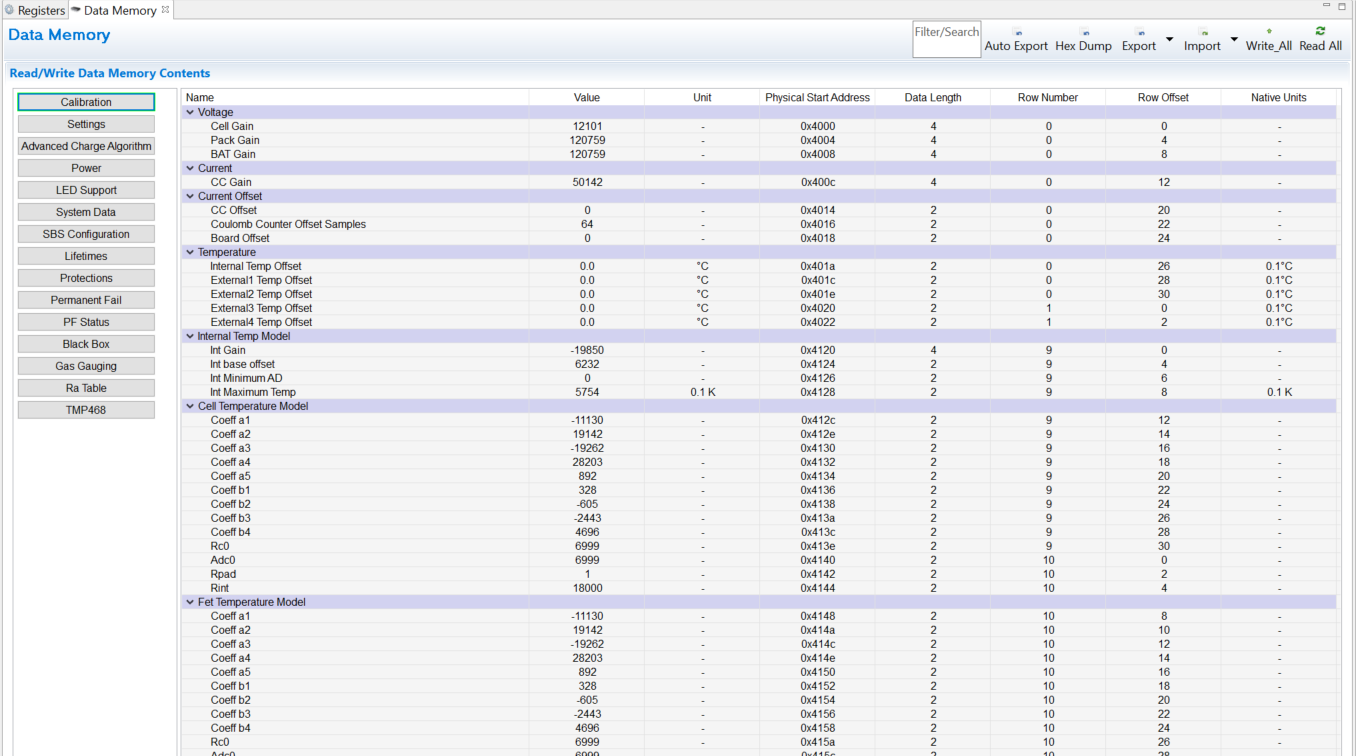The image size is (1356, 756).
Task: Click the Import icon in toolbar
Action: [1202, 33]
